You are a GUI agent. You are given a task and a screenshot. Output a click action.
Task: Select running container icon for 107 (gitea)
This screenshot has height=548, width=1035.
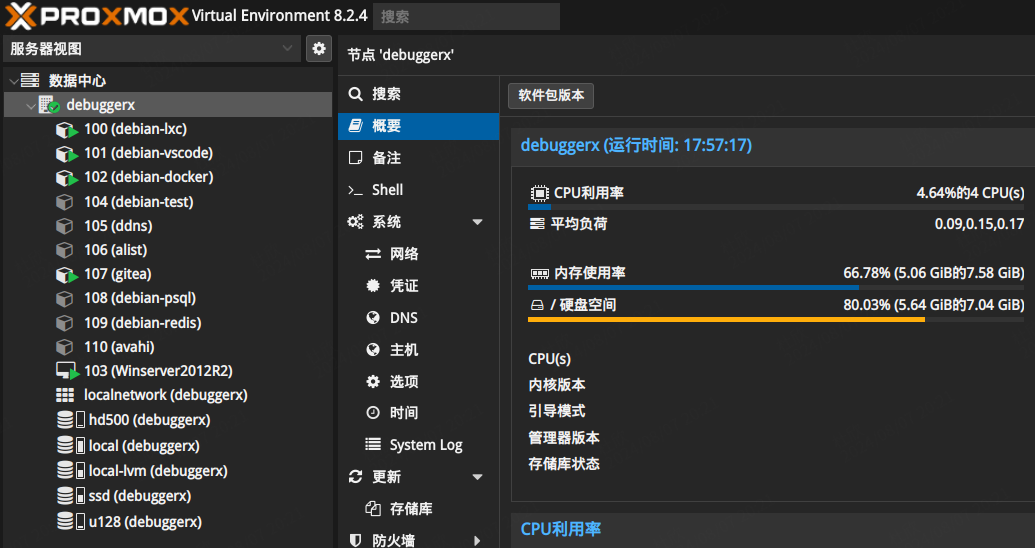pyautogui.click(x=66, y=274)
